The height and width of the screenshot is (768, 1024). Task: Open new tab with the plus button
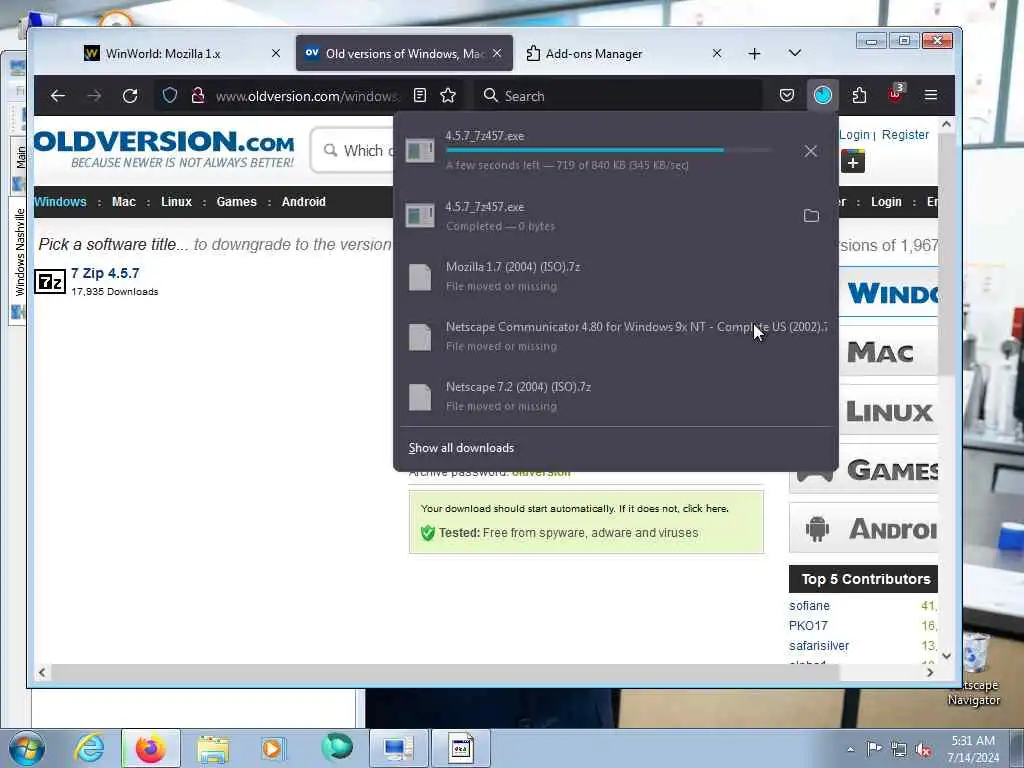[x=754, y=54]
